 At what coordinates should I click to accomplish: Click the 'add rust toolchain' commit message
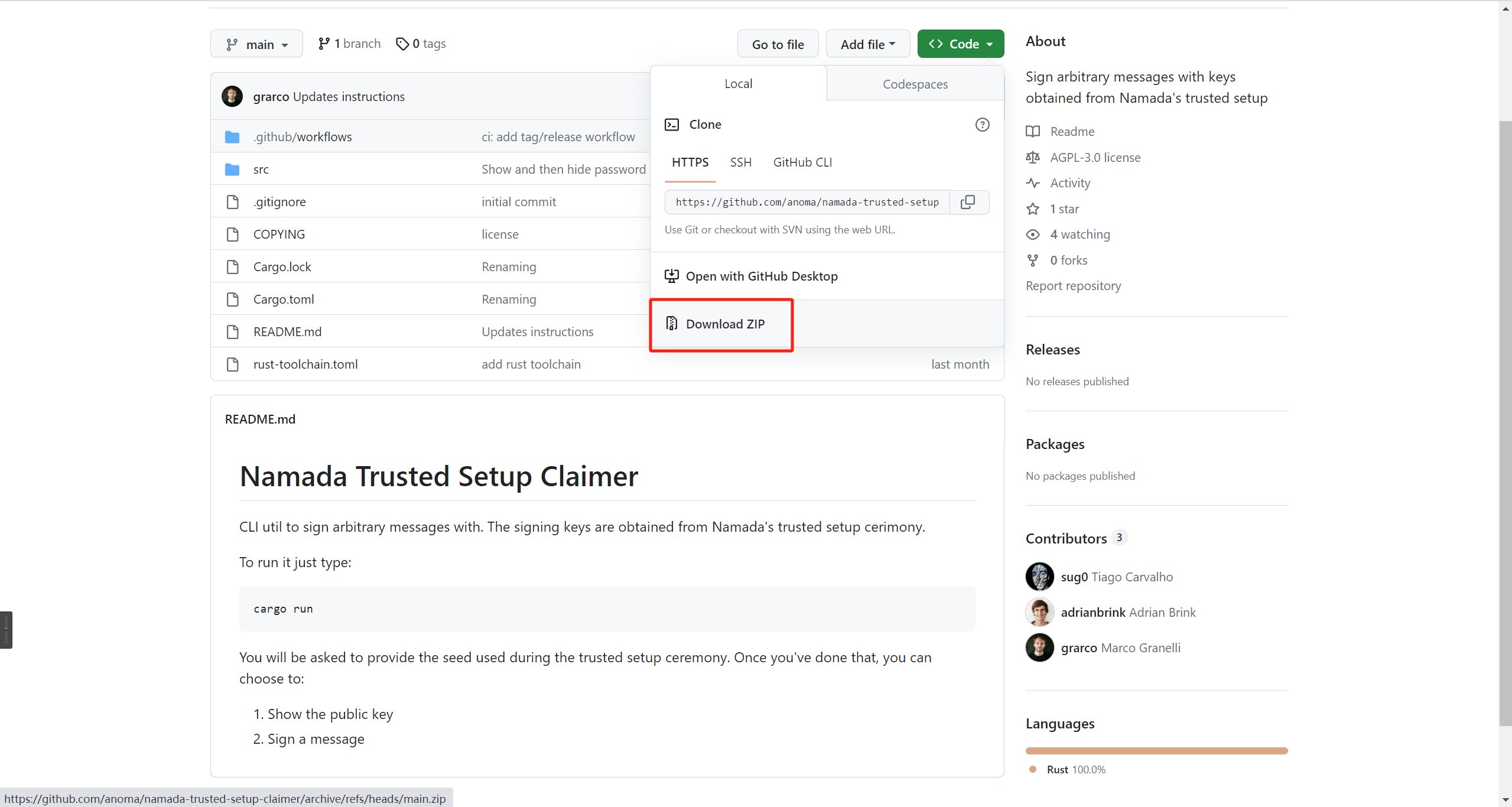coord(531,365)
